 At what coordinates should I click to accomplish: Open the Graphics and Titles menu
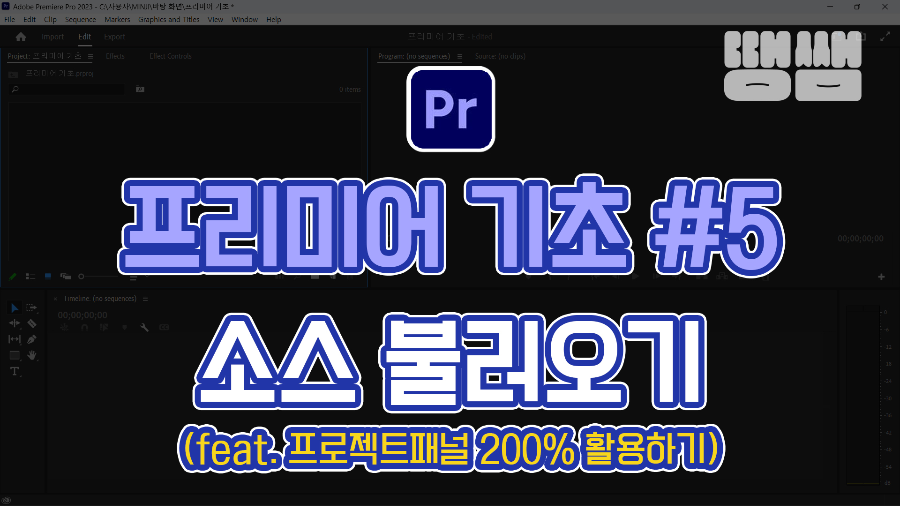pyautogui.click(x=169, y=20)
